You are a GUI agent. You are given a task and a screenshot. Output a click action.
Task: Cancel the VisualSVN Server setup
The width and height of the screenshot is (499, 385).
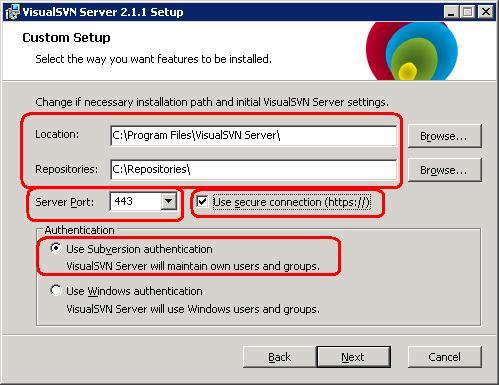[x=445, y=357]
